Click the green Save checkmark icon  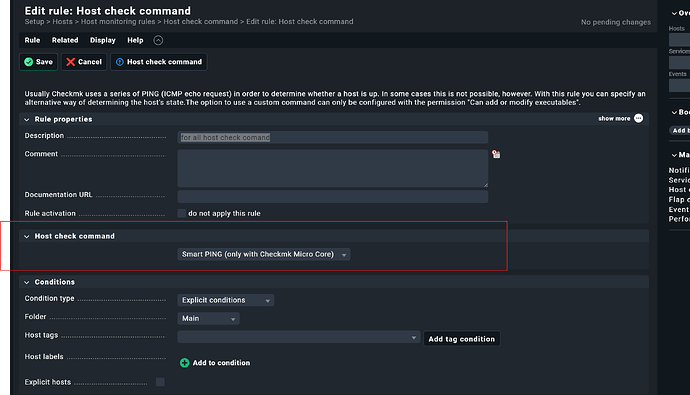pos(29,62)
